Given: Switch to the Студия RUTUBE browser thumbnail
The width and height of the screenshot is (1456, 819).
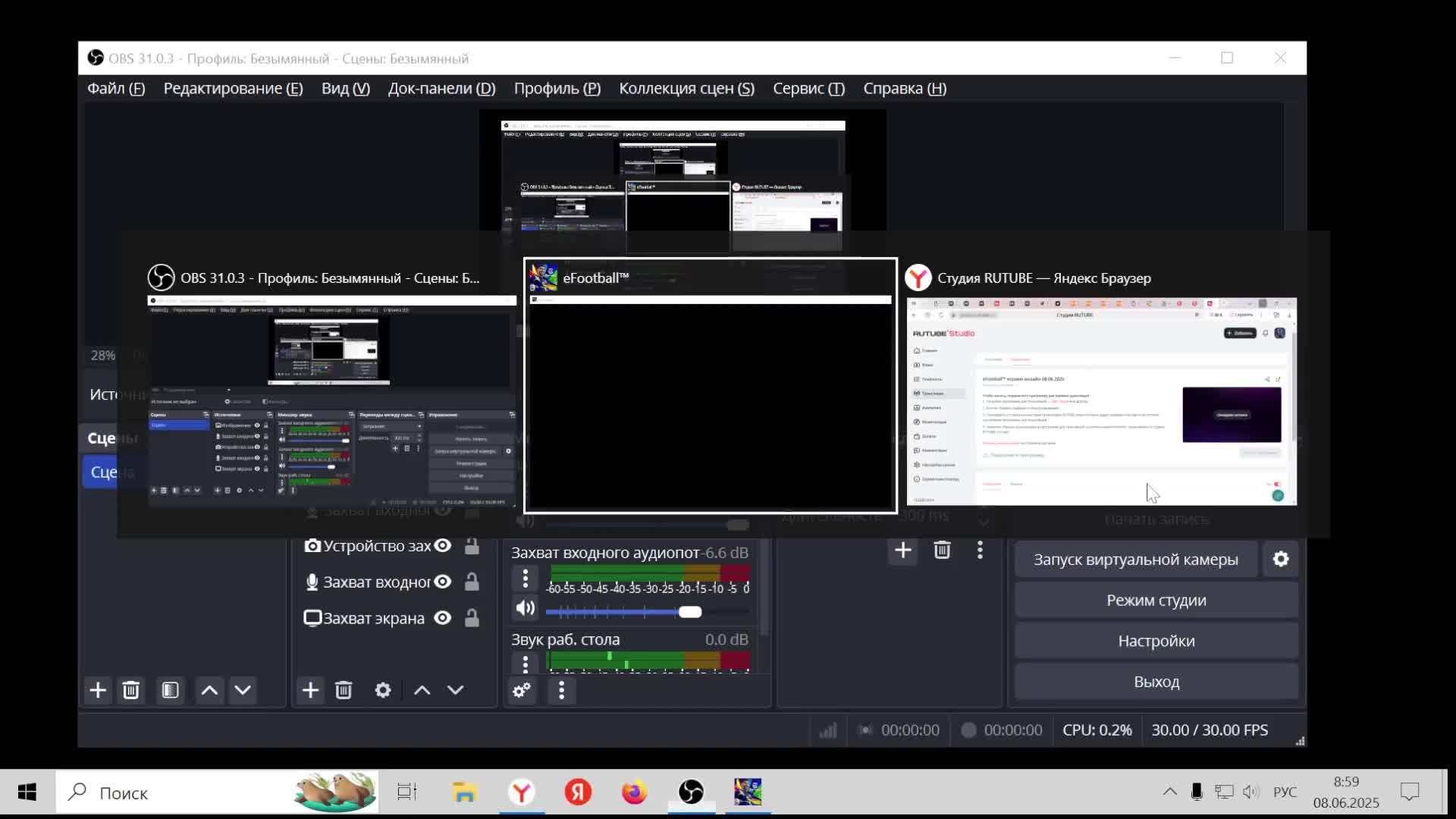Looking at the screenshot, I should point(1102,386).
